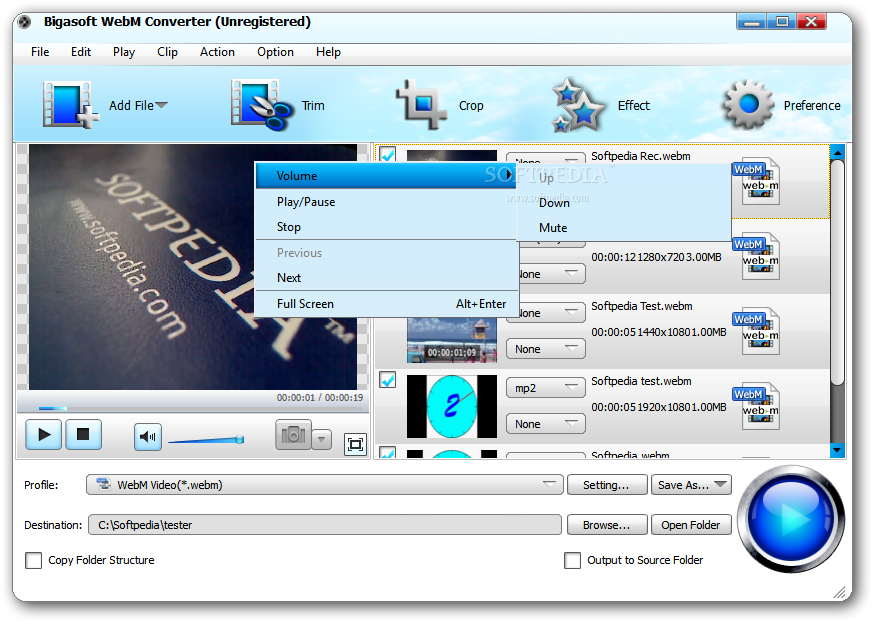Start conversion with big blue round button
873x622 pixels.
click(791, 519)
